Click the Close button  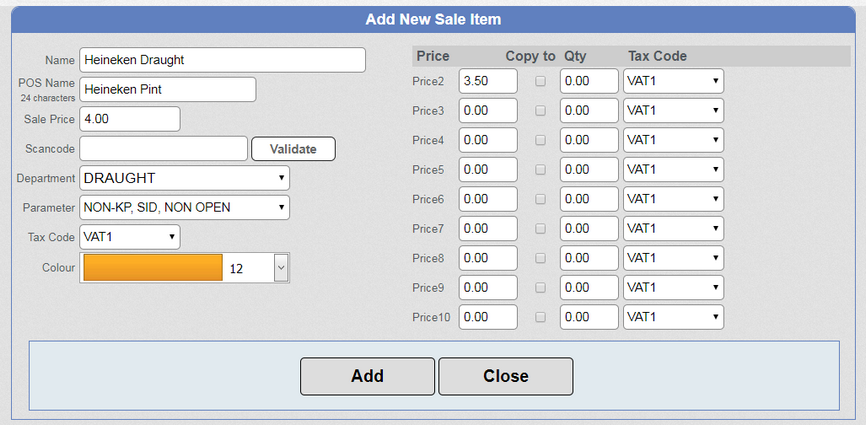(x=506, y=376)
